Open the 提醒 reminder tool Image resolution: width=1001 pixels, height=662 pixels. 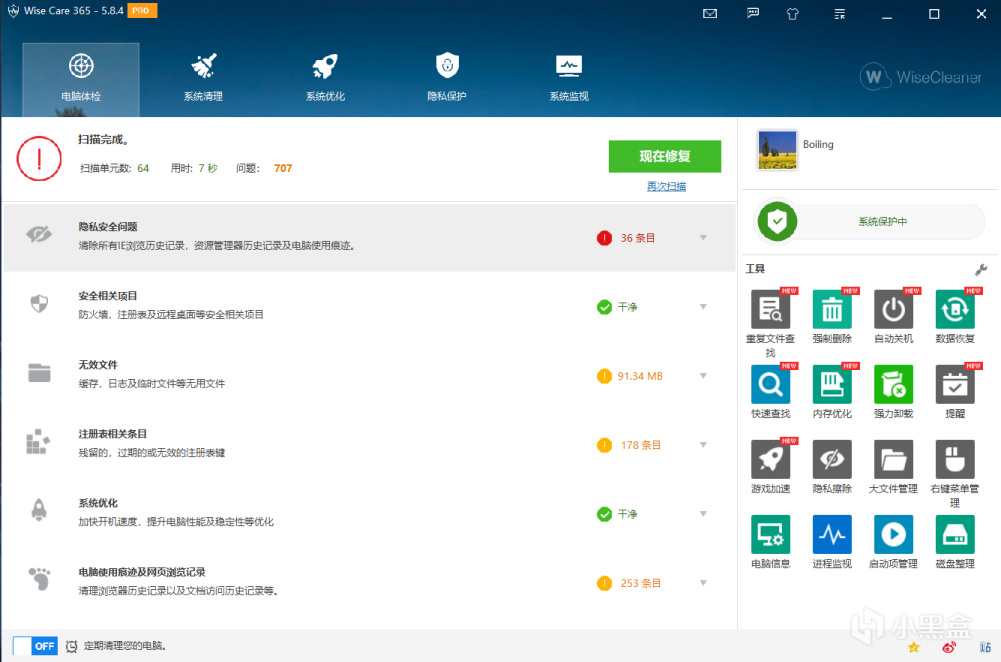point(954,384)
